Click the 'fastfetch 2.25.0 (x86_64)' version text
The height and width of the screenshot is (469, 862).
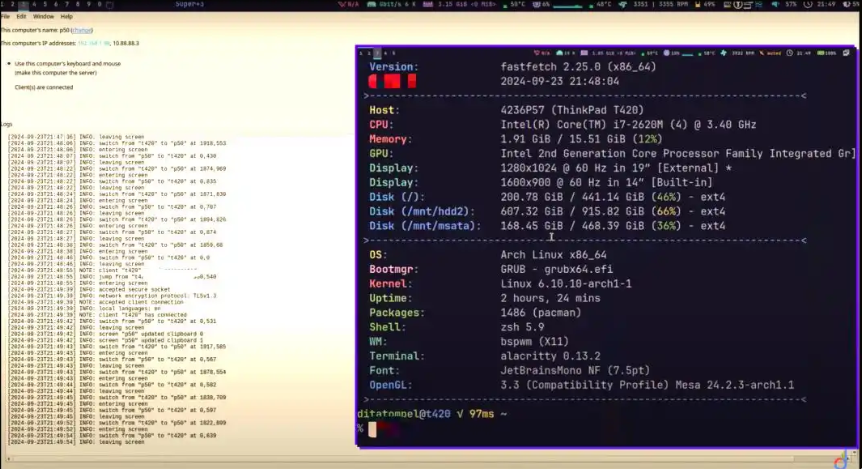[x=578, y=67]
